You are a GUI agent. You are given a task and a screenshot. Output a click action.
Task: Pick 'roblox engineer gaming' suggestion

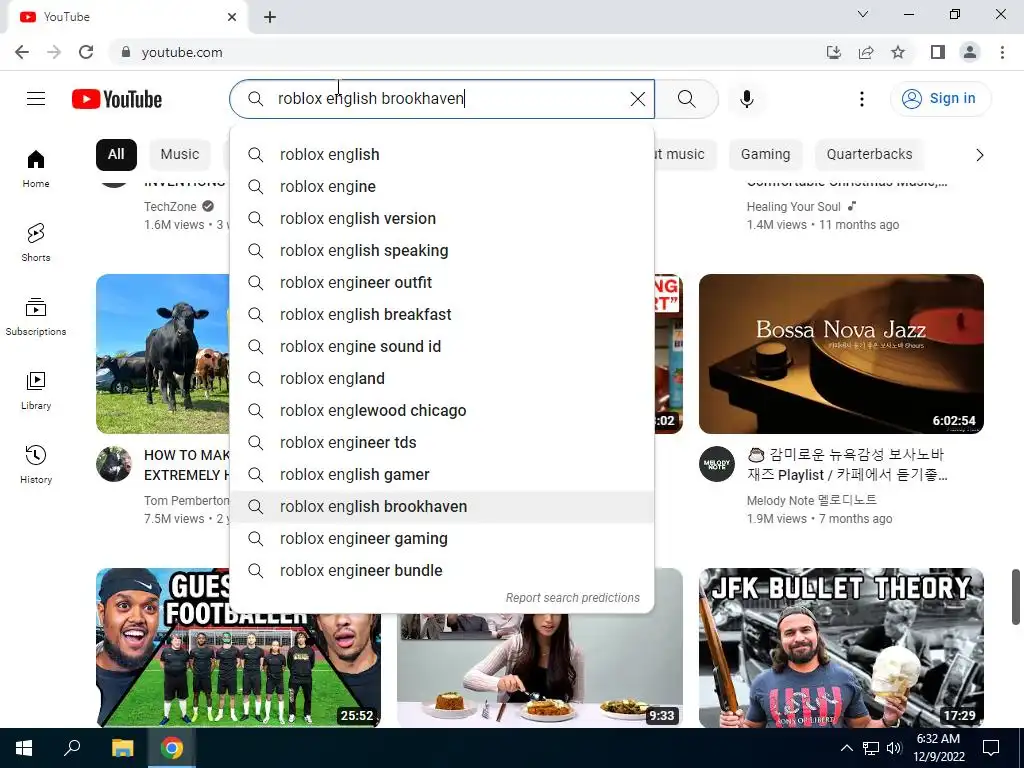click(x=442, y=539)
